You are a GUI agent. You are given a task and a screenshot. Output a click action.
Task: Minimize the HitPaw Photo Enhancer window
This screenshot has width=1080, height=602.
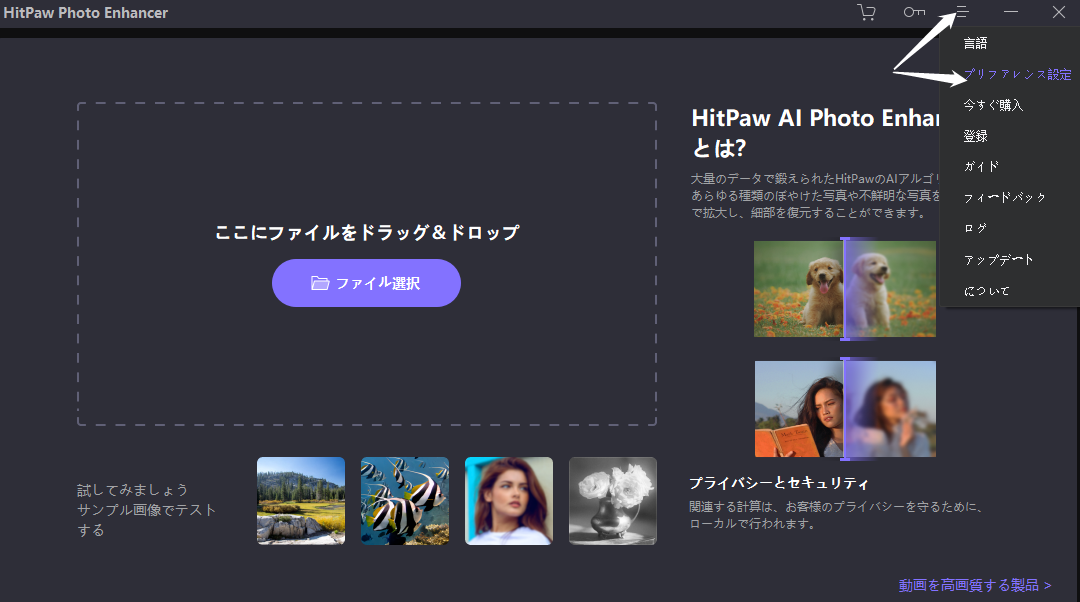coord(1010,12)
